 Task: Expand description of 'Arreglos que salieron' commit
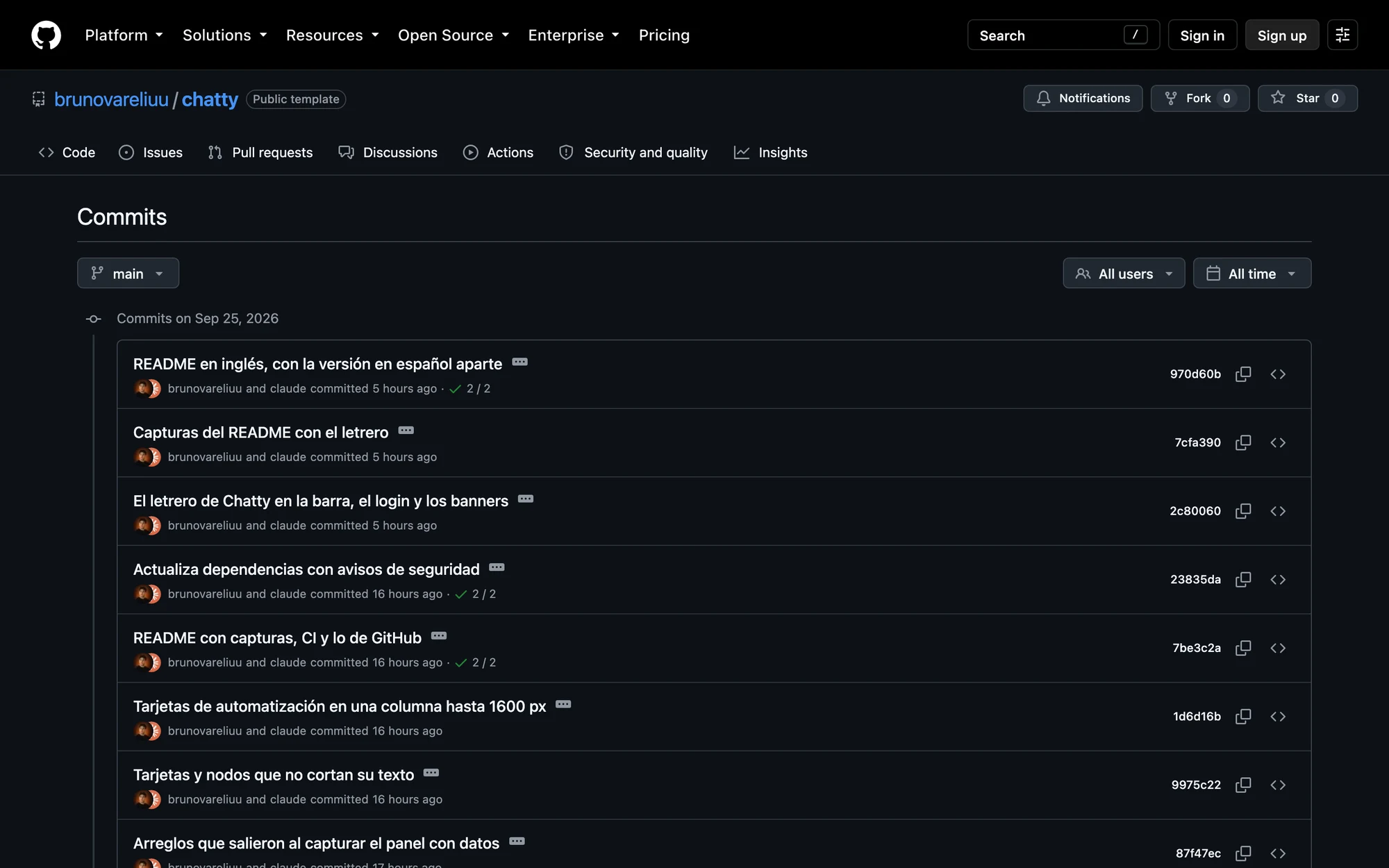(x=517, y=841)
